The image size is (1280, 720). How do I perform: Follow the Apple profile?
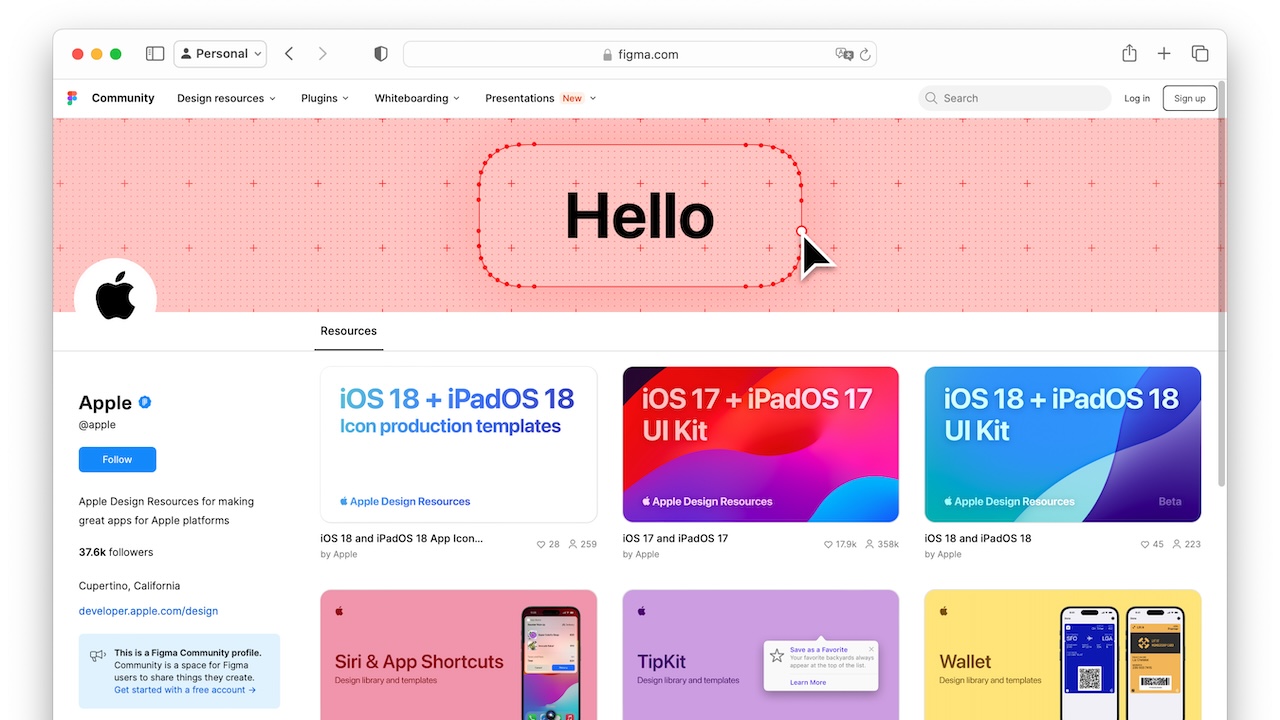117,459
